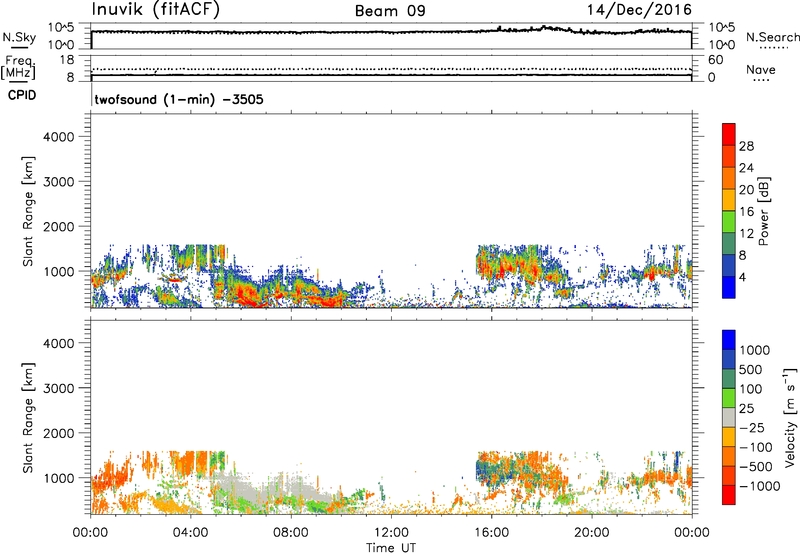
Task: Click the '1000' value on velocity scale
Action: tap(755, 350)
